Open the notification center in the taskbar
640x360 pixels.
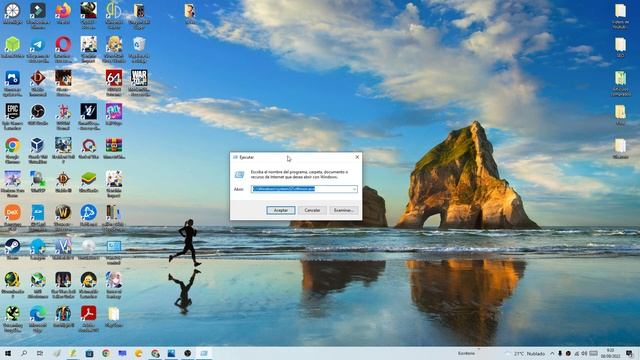click(x=629, y=353)
